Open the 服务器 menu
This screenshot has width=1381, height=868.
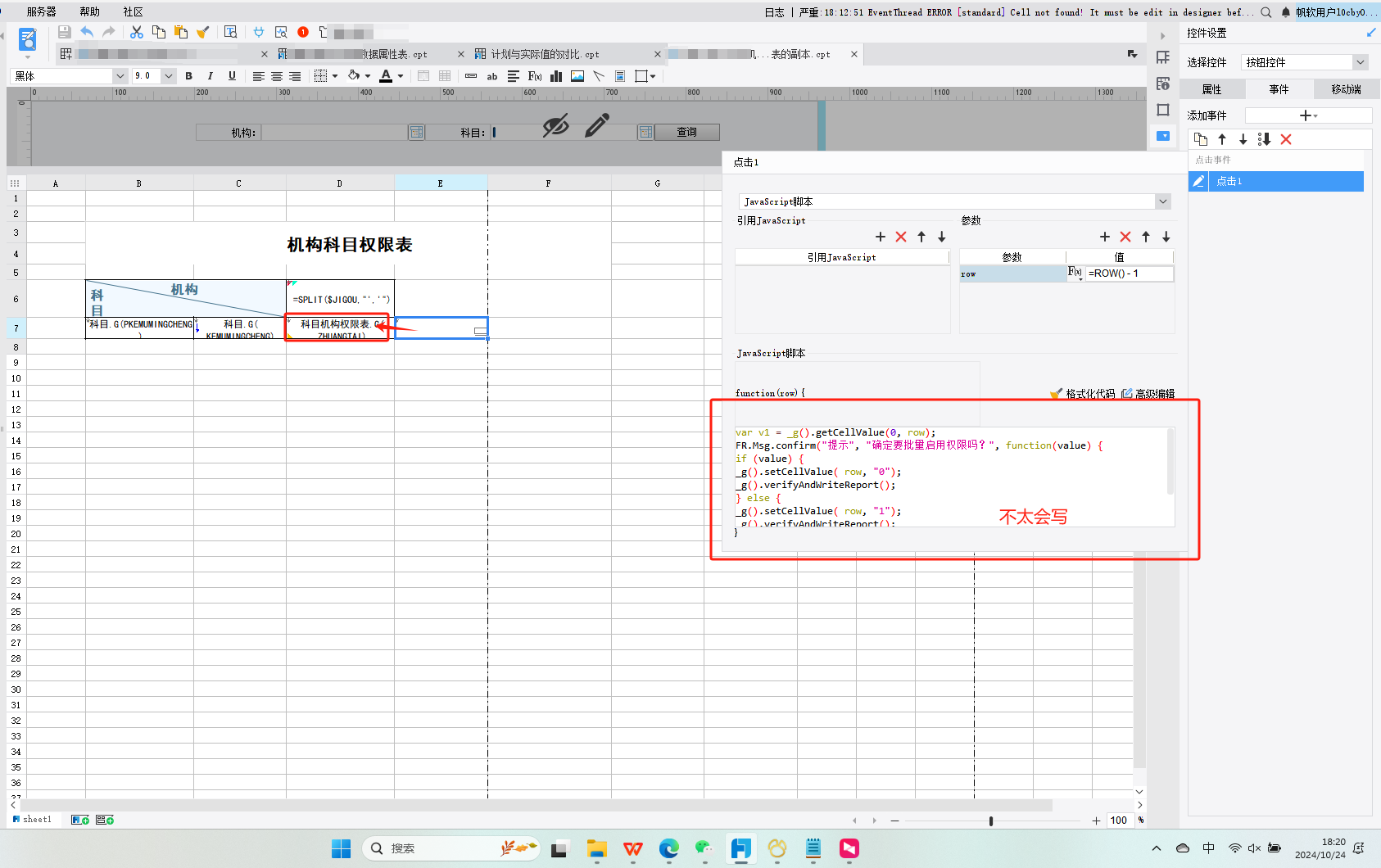point(41,11)
